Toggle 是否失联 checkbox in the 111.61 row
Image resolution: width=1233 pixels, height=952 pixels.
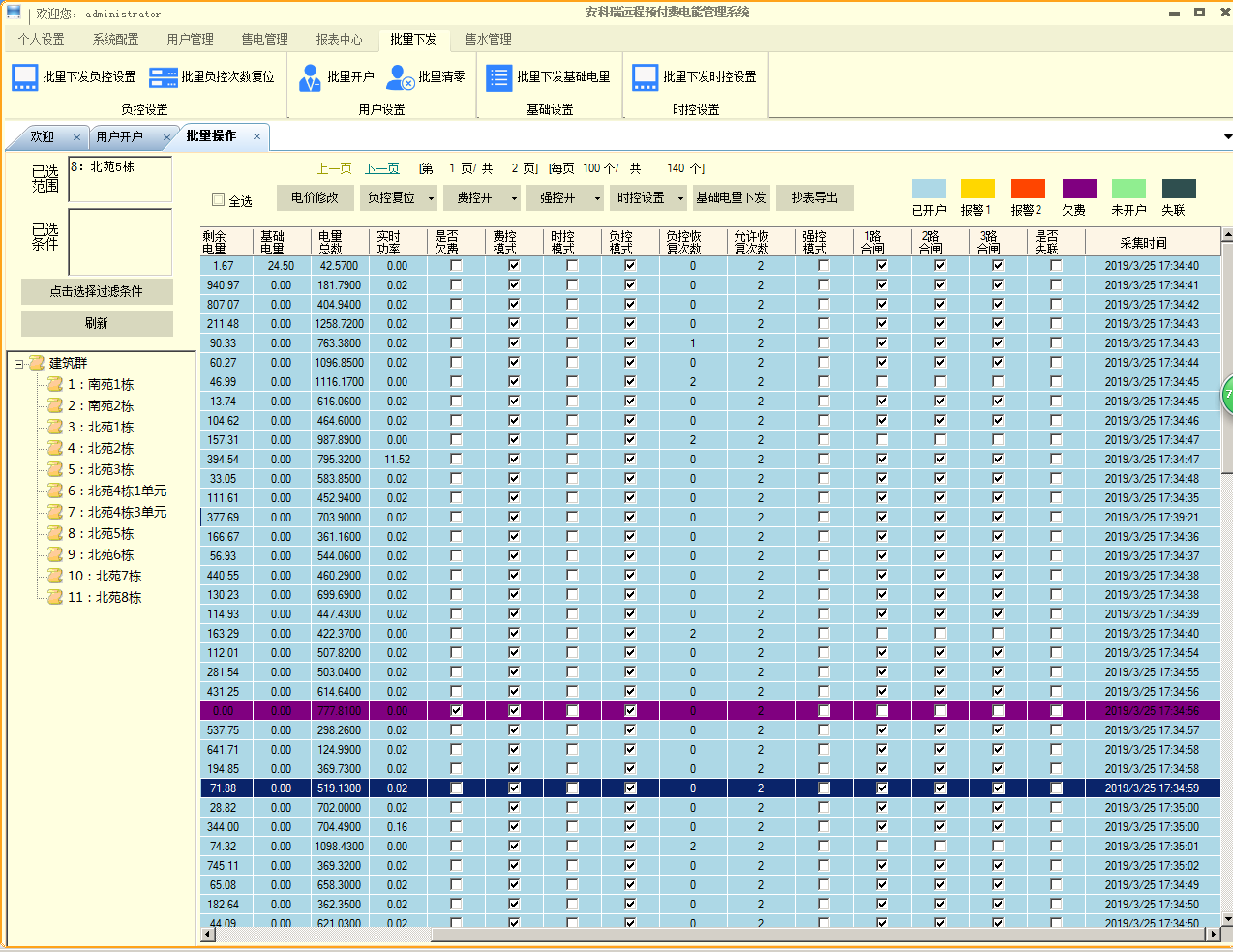[x=1056, y=498]
